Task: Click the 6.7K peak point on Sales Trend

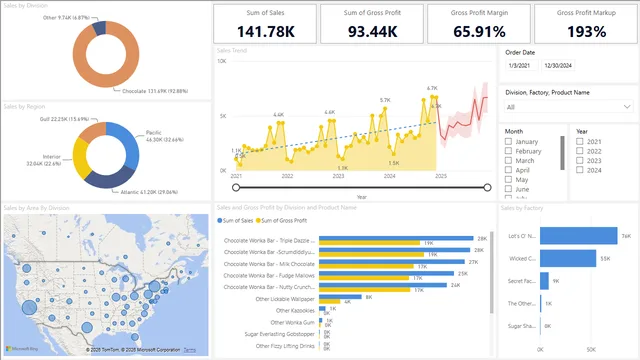Action: point(432,97)
